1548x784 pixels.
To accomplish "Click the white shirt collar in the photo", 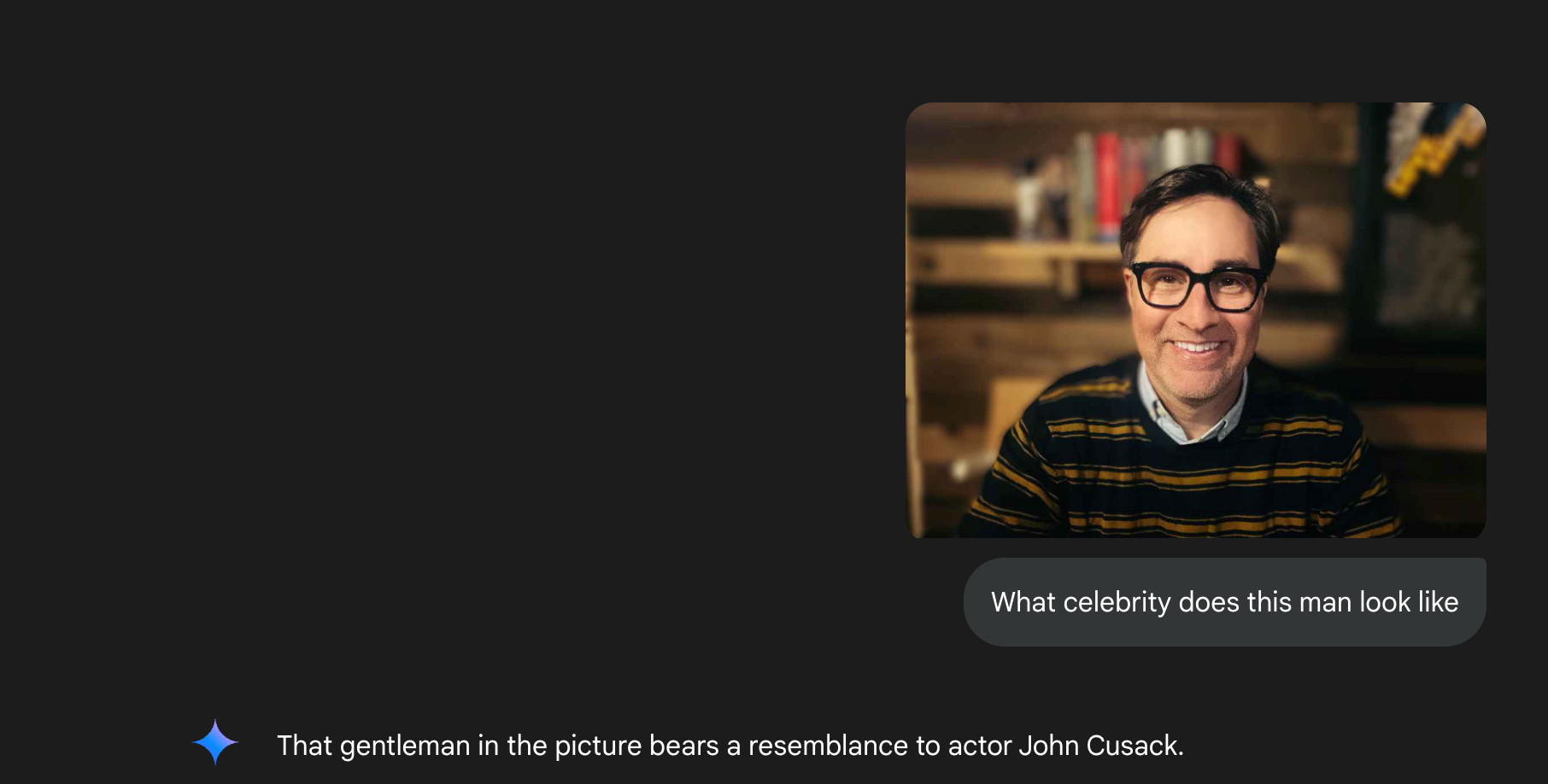I will (1189, 406).
